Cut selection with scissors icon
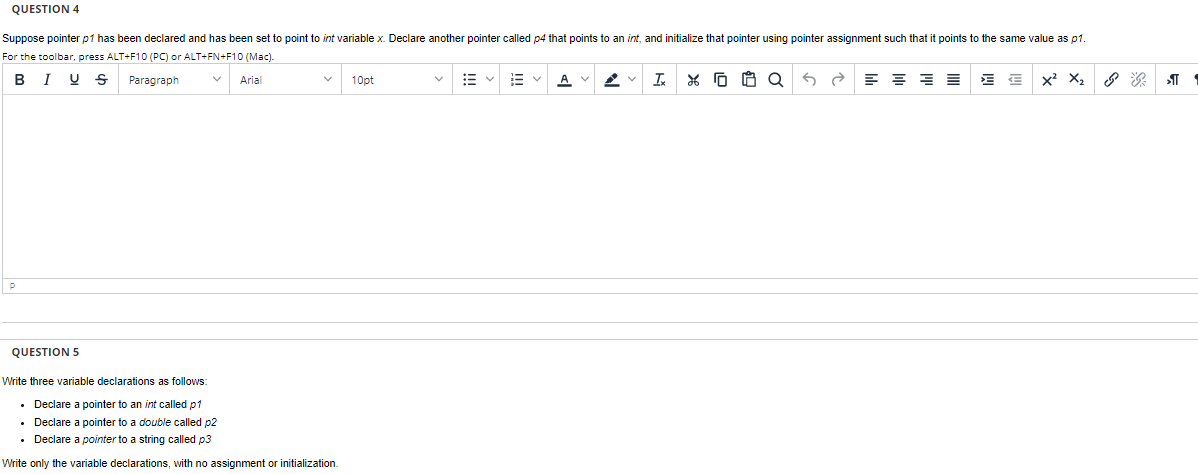This screenshot has height=474, width=1198. pyautogui.click(x=693, y=80)
